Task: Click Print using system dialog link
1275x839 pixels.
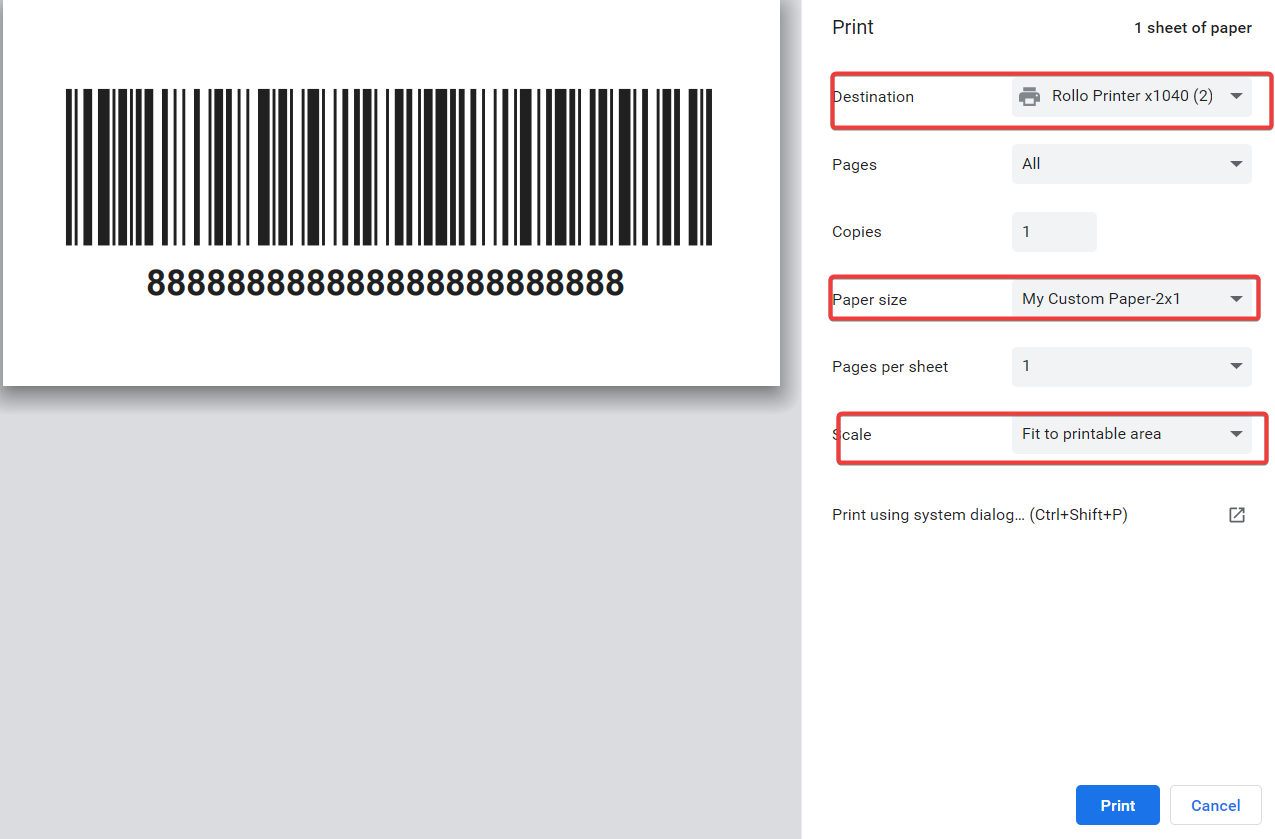Action: (979, 515)
